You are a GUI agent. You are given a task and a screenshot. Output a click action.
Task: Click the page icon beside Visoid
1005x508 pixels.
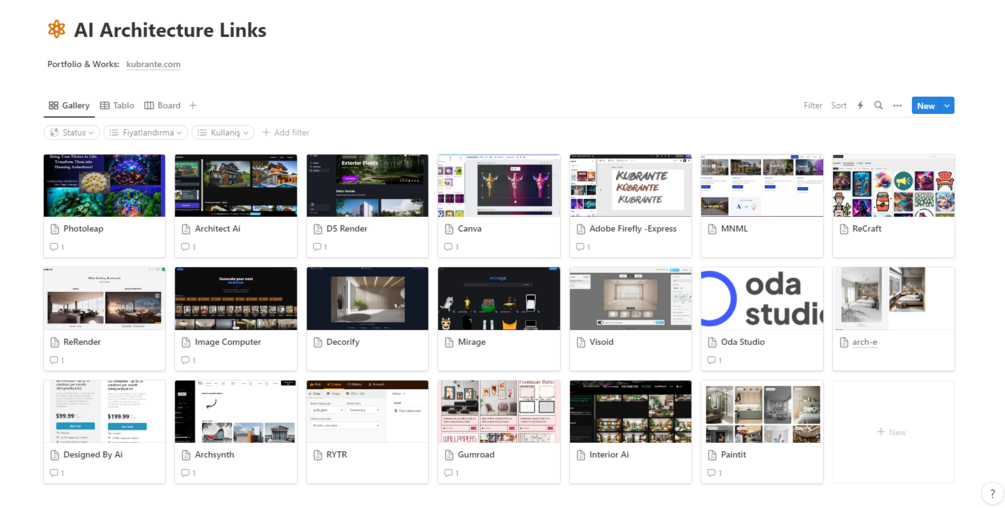click(581, 342)
